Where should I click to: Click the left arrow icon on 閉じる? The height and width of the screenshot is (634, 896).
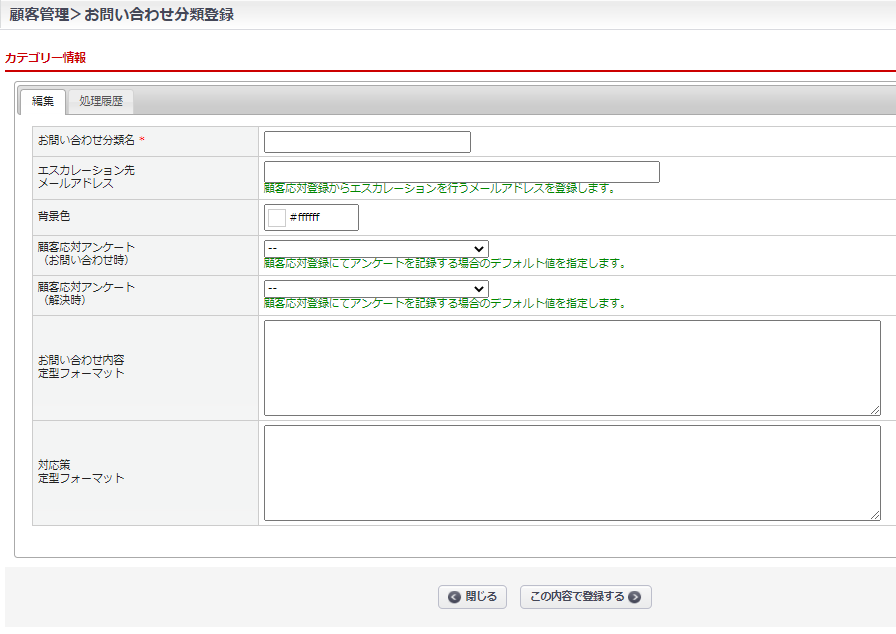pos(455,597)
